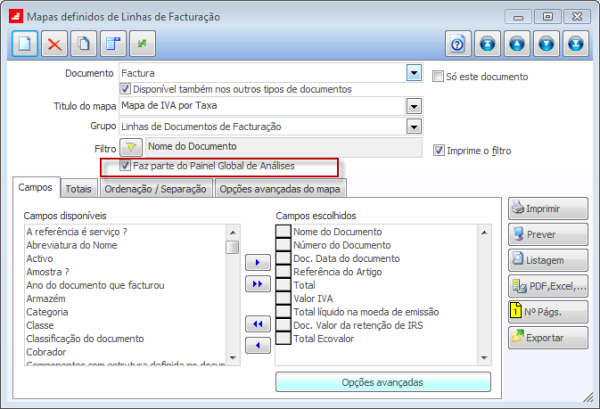Create a new map with blank page icon
This screenshot has width=600, height=409.
25,44
